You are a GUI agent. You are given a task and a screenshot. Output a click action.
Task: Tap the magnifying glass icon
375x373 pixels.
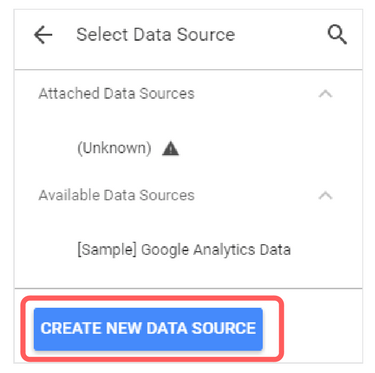pyautogui.click(x=337, y=35)
